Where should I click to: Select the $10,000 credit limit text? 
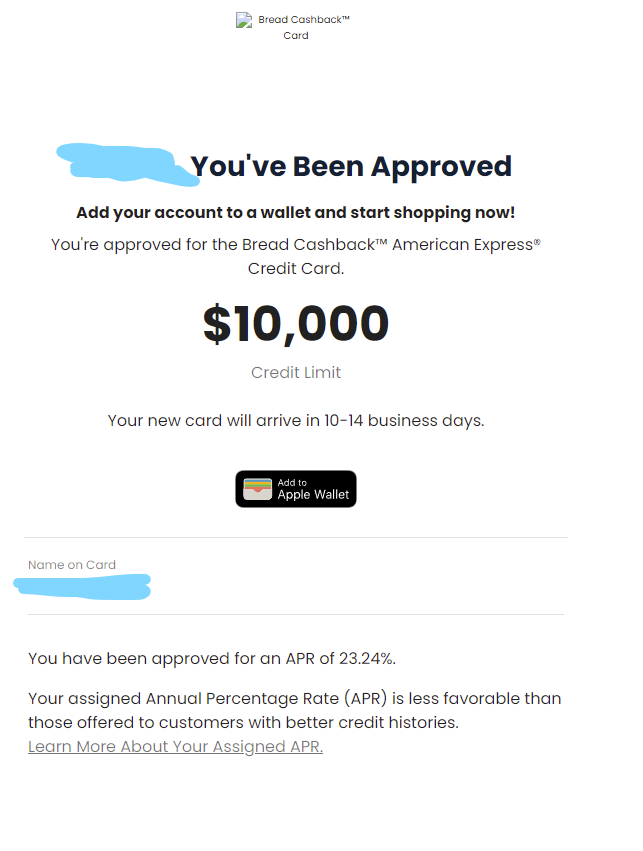[296, 324]
